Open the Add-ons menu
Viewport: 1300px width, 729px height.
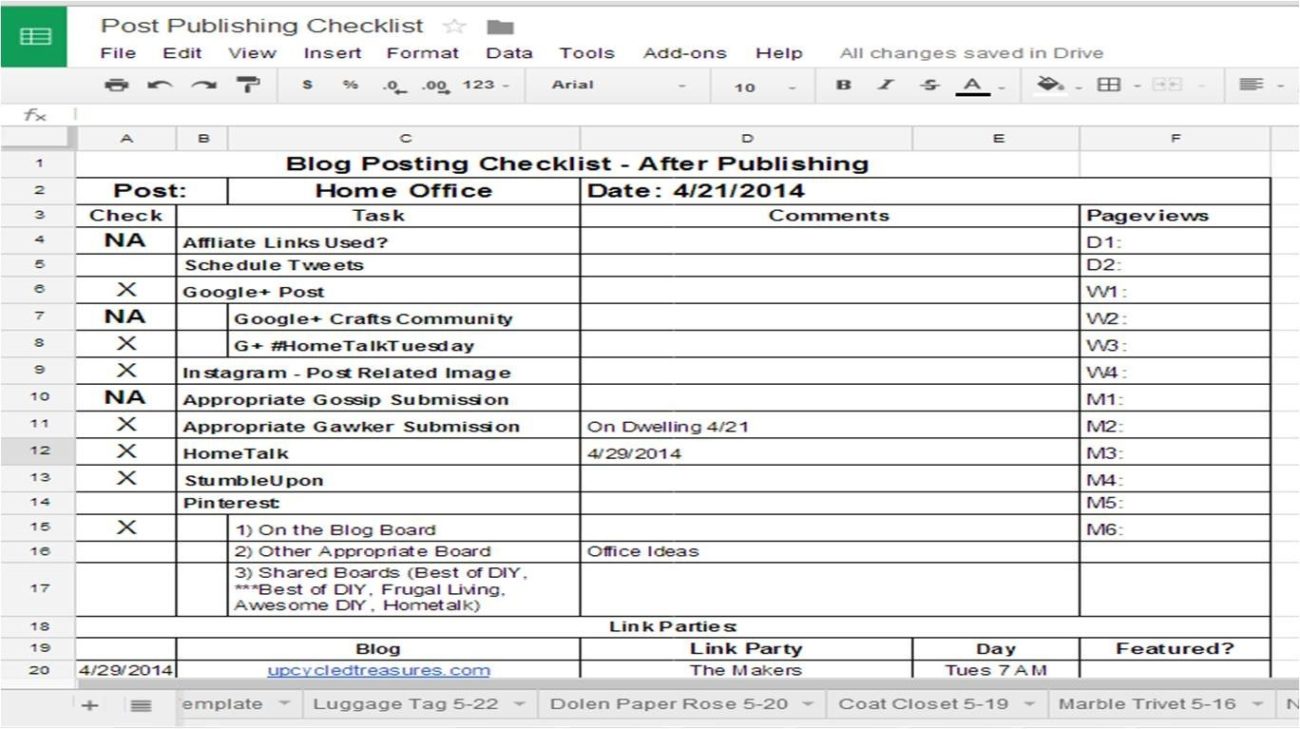[x=687, y=53]
